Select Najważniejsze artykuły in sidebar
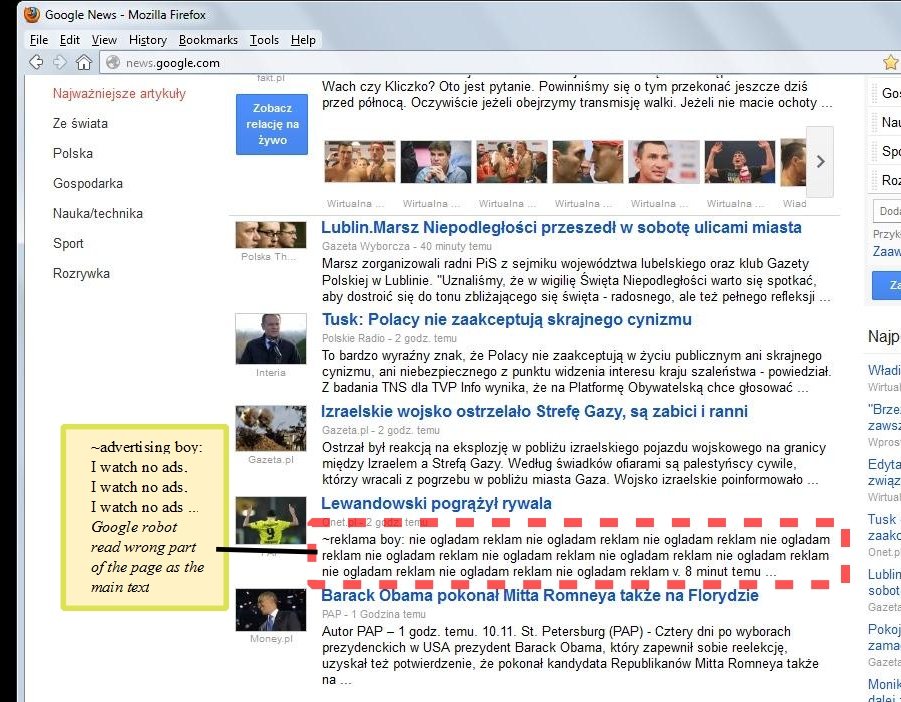This screenshot has height=702, width=901. click(119, 94)
